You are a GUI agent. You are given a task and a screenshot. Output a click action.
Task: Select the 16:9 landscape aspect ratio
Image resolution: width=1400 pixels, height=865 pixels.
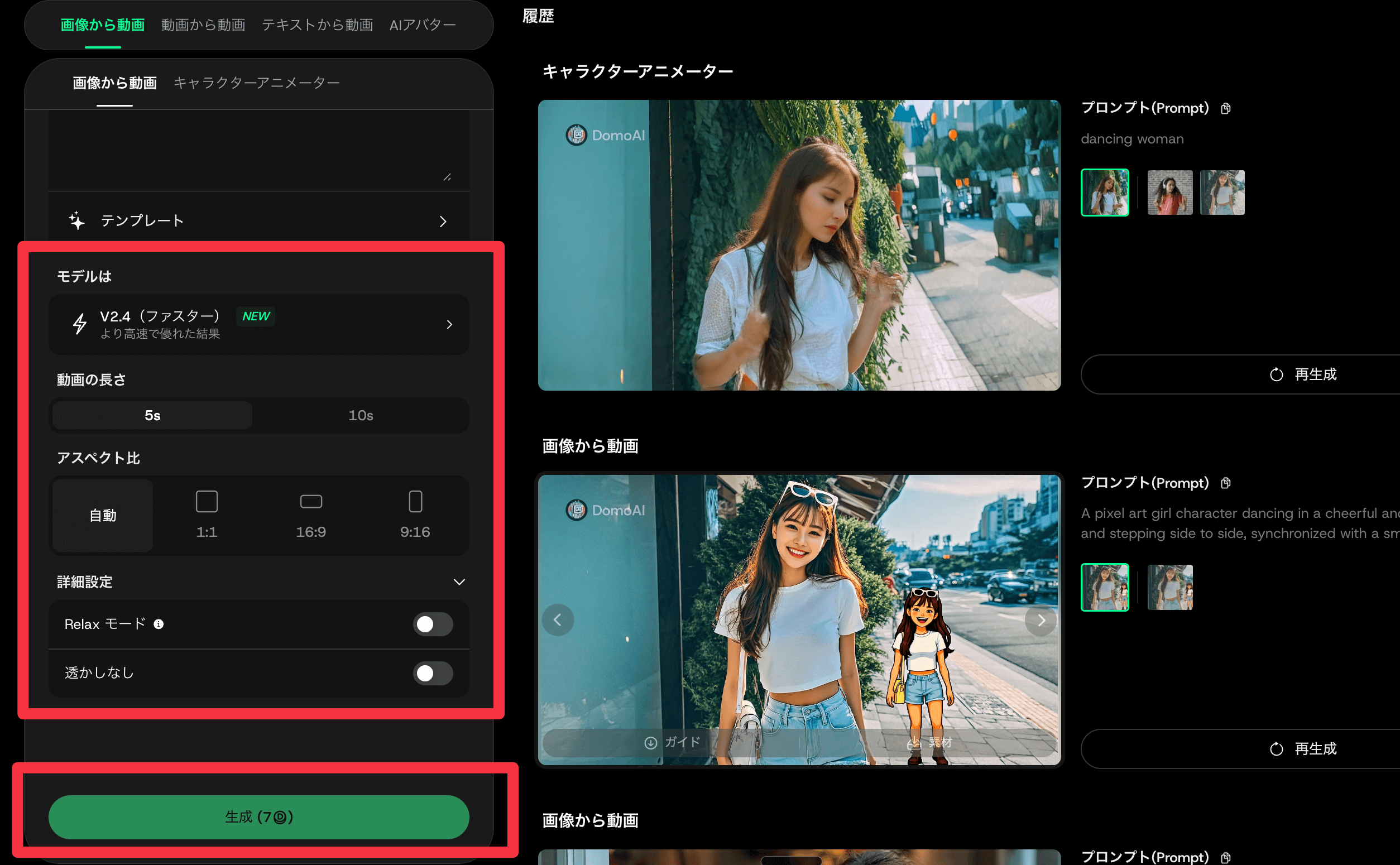coord(311,515)
